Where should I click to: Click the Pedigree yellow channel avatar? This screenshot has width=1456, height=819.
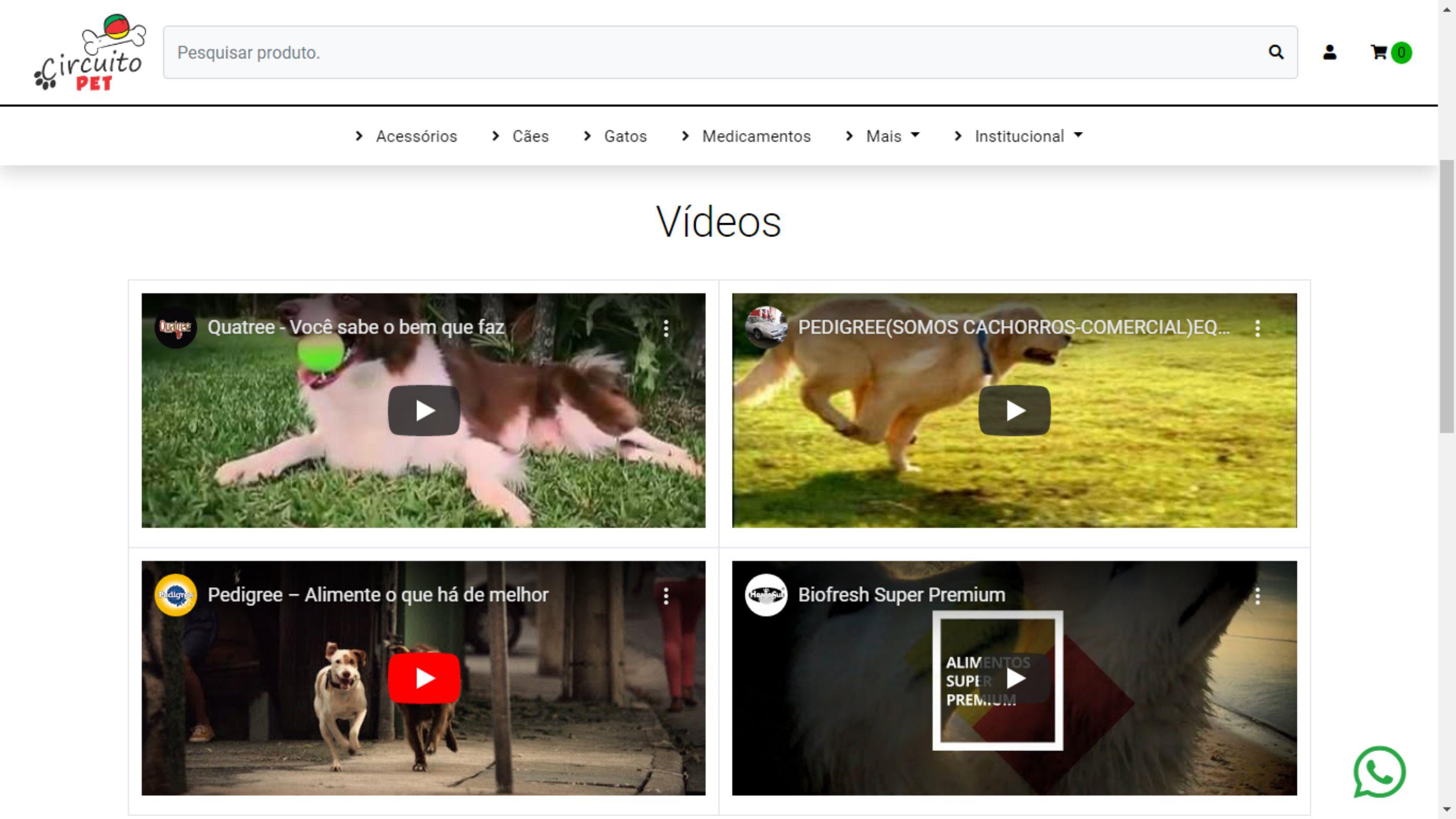point(175,595)
